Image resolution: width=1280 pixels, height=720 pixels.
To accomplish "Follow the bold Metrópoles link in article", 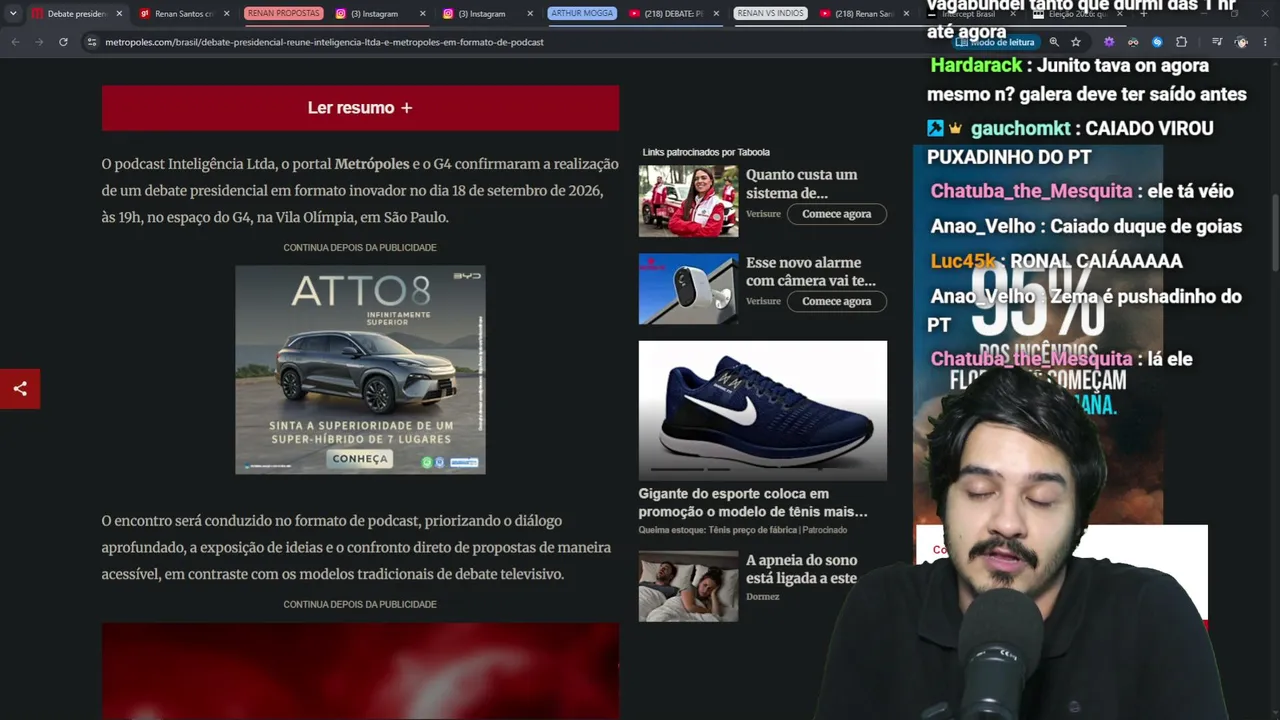I will tap(372, 164).
